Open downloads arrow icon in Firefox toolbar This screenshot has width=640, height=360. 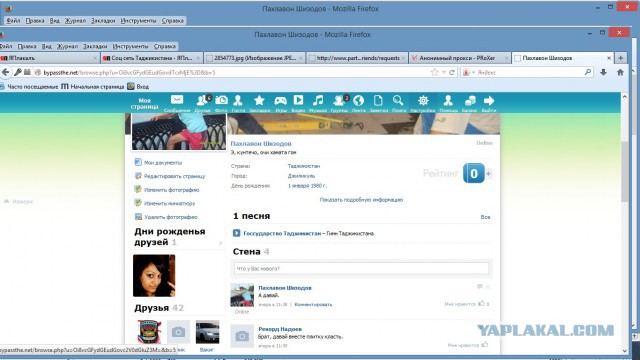coord(603,72)
